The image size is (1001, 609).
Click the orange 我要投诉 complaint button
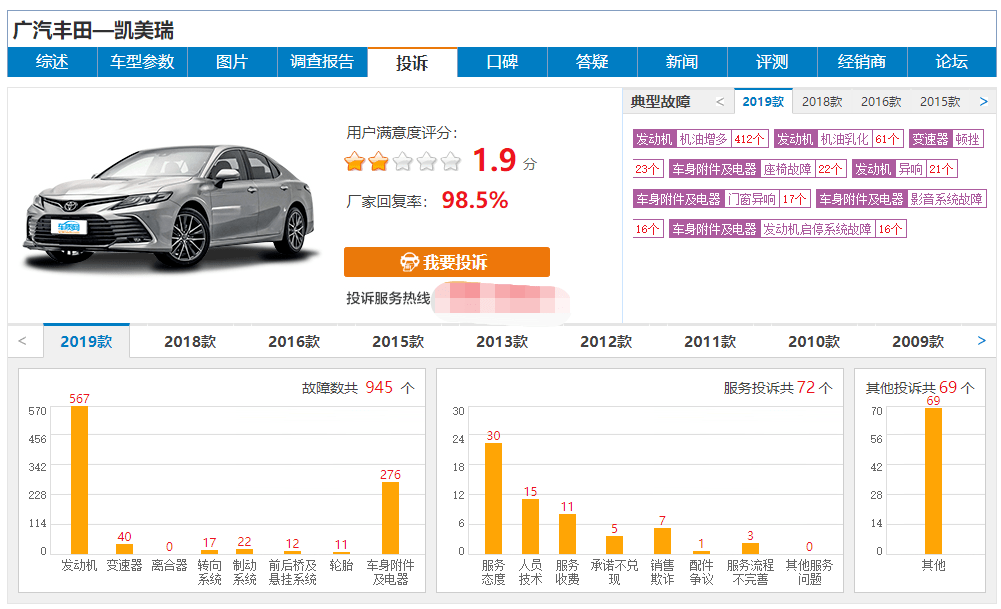[x=446, y=262]
